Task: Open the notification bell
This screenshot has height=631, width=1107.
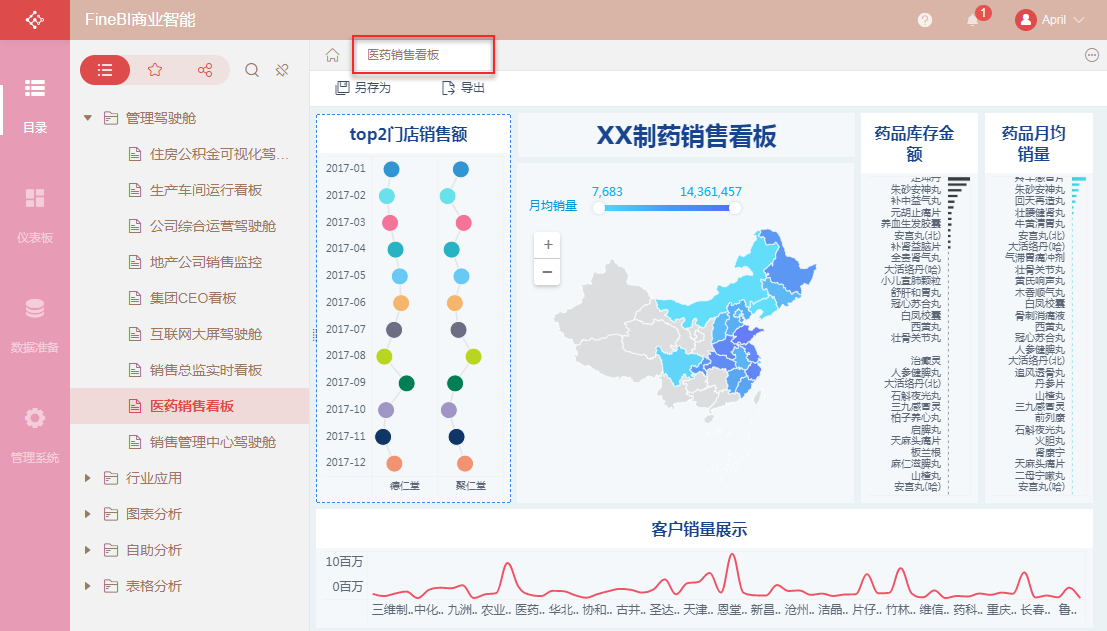Action: (973, 20)
